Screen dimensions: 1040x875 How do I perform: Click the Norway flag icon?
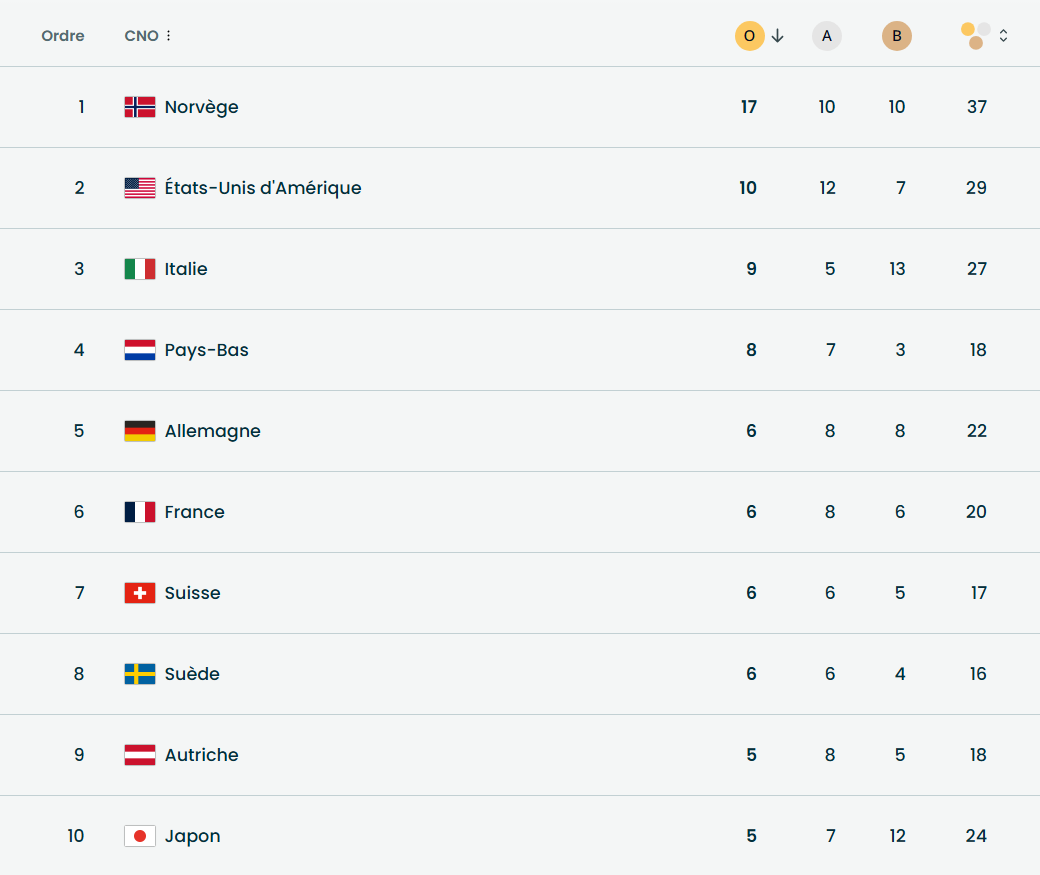[x=140, y=107]
